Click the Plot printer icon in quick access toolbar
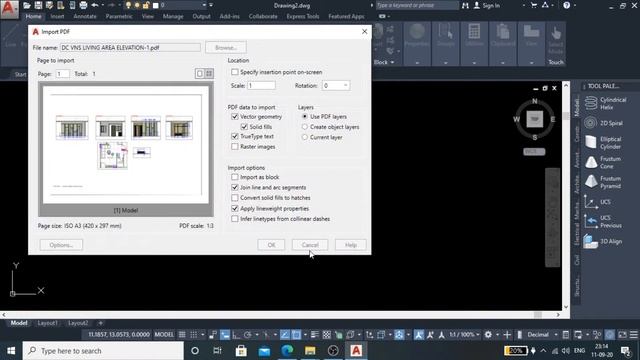 [x=83, y=5]
